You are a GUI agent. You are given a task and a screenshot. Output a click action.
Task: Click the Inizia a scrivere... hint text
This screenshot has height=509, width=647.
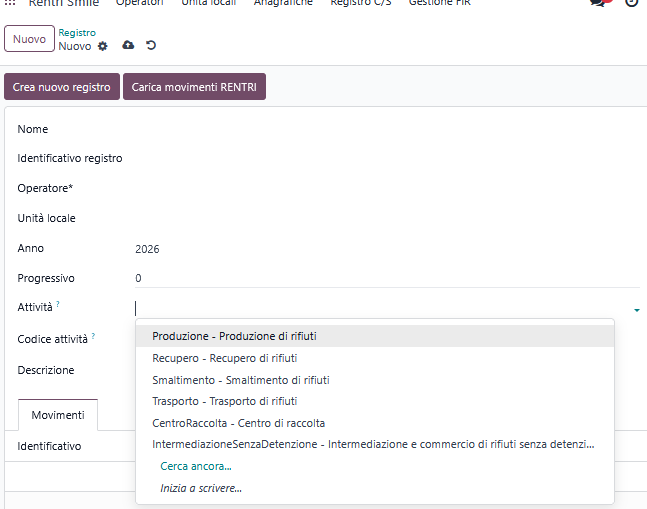pos(201,488)
